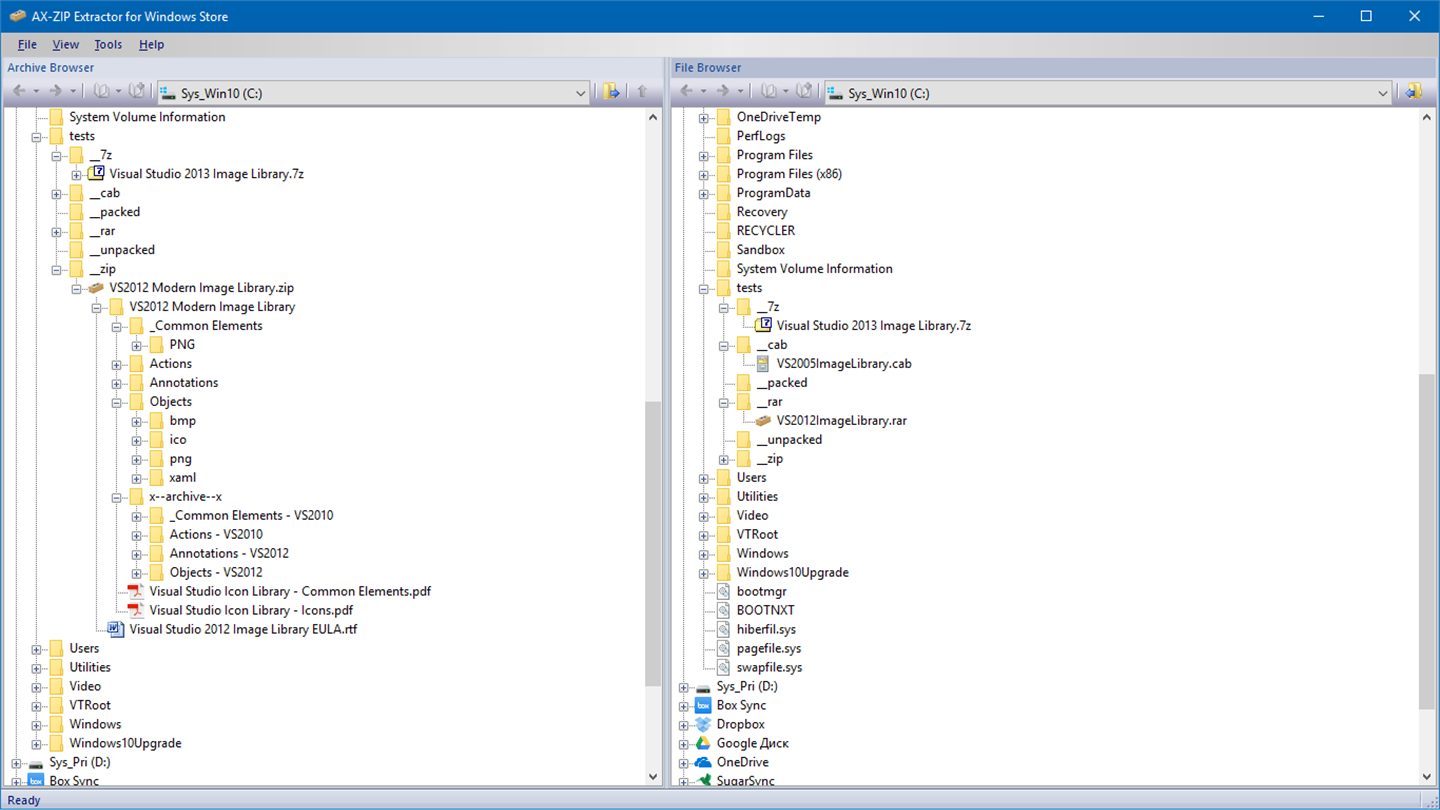Screen dimensions: 1440x810
Task: Open the File Browser bookmarks book icon
Action: pyautogui.click(x=768, y=92)
